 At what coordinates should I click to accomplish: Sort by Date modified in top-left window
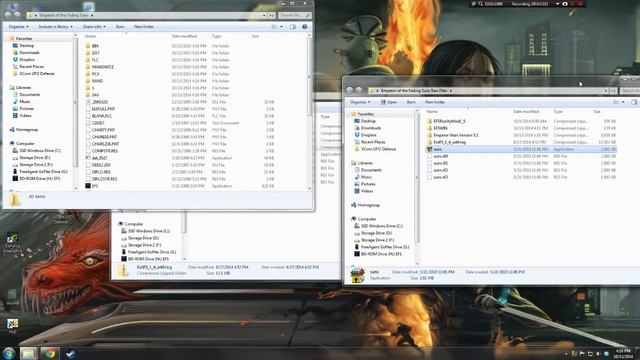pyautogui.click(x=184, y=36)
